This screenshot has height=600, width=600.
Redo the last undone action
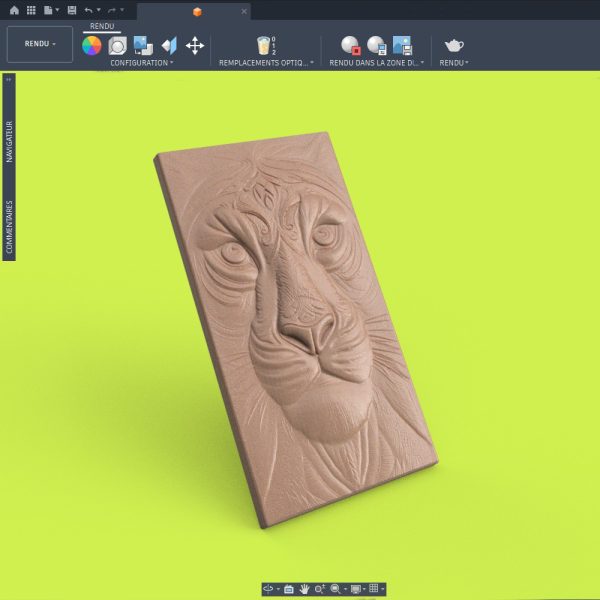tap(112, 10)
